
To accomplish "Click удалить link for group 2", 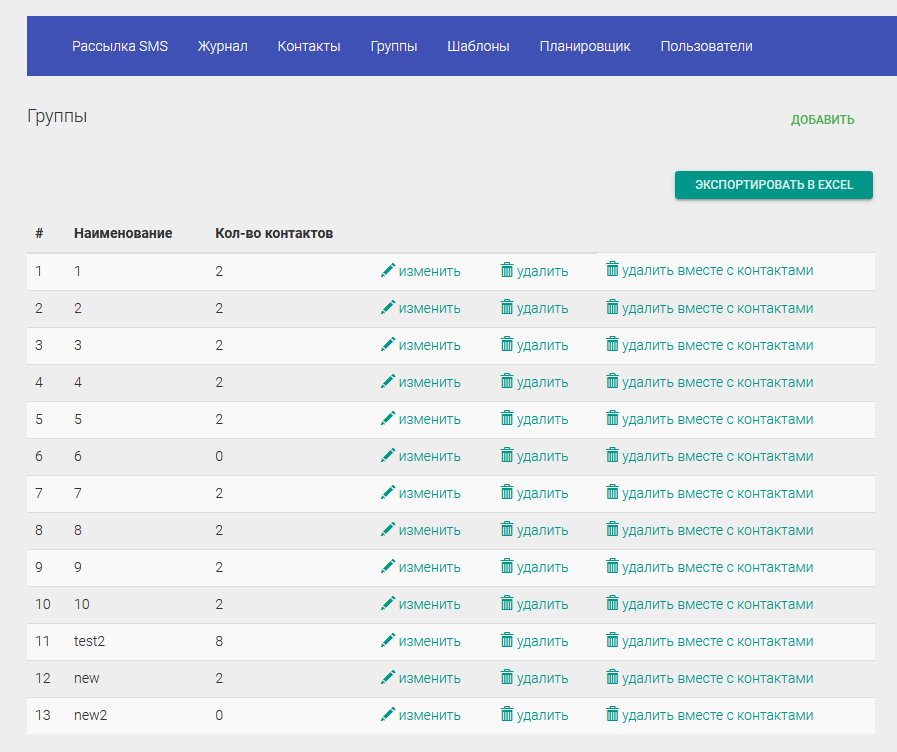I will click(542, 309).
